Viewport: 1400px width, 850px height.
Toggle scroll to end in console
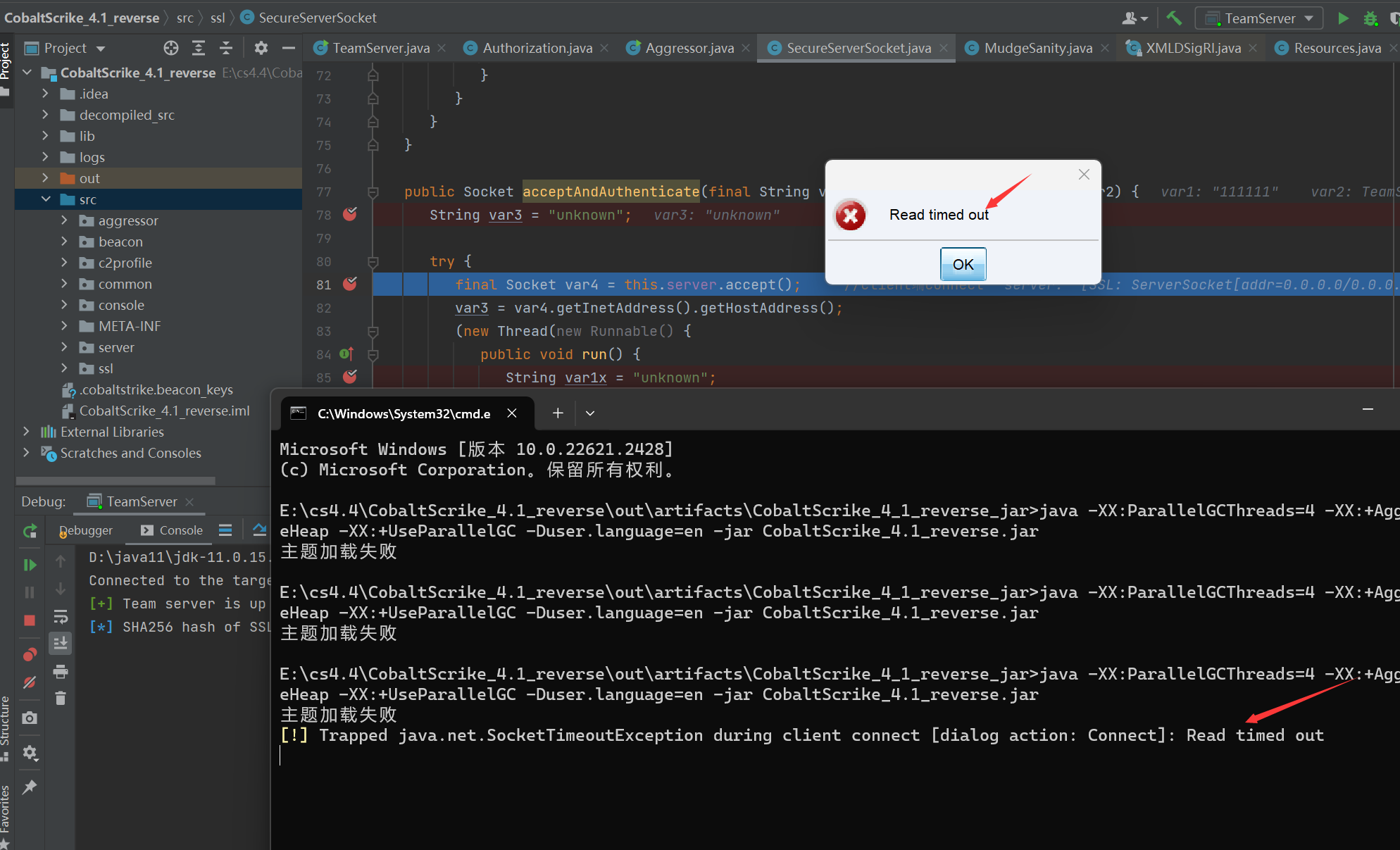coord(61,643)
